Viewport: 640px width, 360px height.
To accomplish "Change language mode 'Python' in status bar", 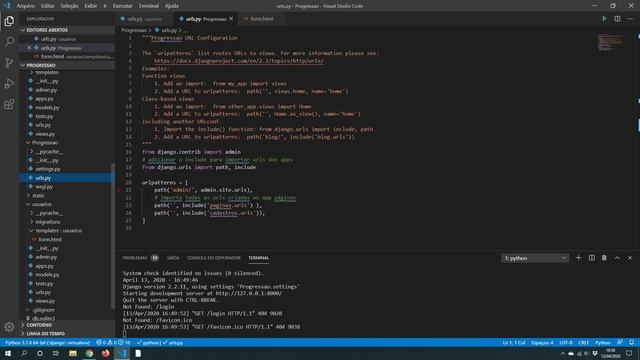I will pyautogui.click(x=603, y=342).
